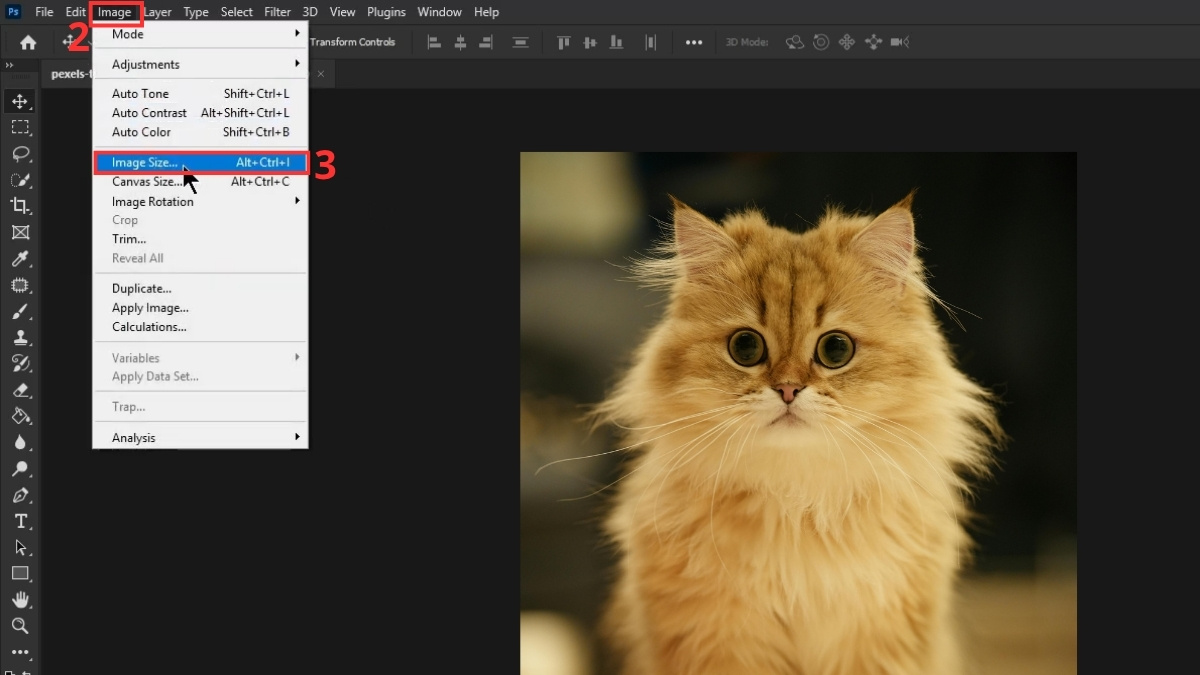Click the 3D zoom video camera icon

pos(899,42)
